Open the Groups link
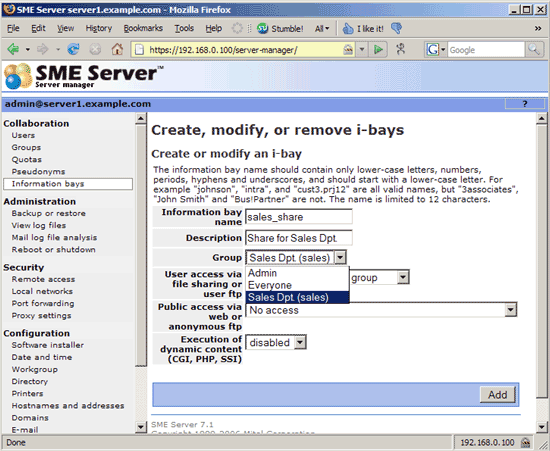 pyautogui.click(x=26, y=147)
